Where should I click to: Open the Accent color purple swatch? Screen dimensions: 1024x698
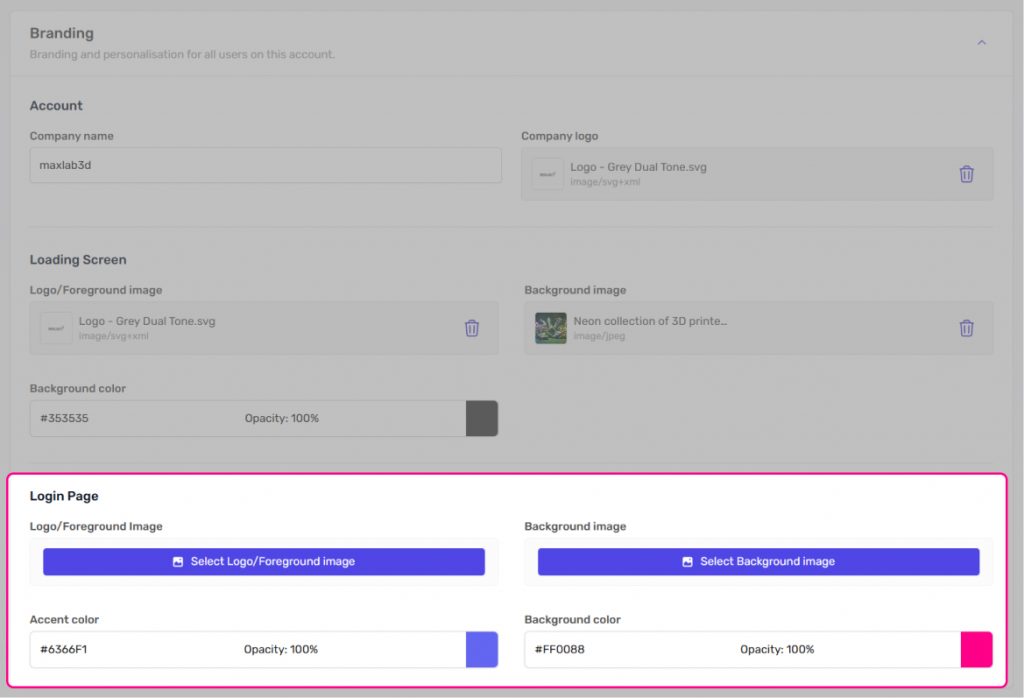click(481, 650)
